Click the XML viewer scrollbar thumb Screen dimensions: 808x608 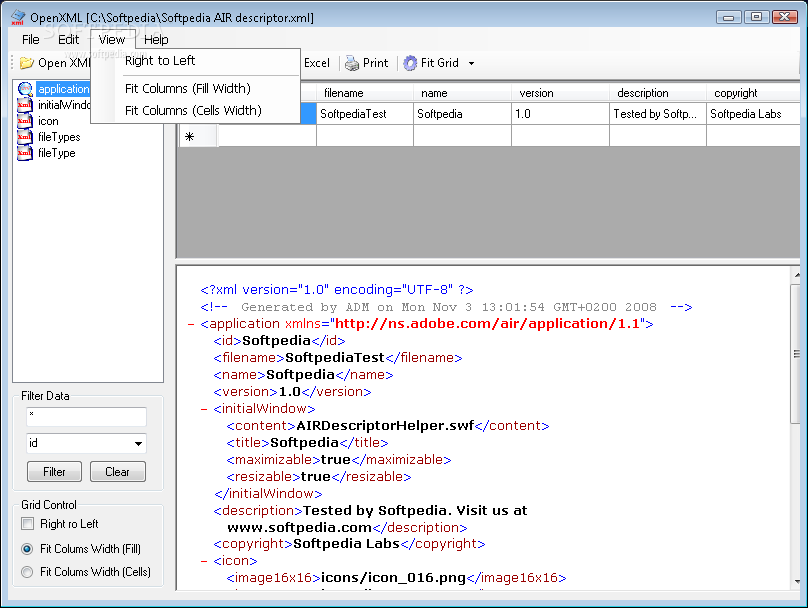[796, 353]
